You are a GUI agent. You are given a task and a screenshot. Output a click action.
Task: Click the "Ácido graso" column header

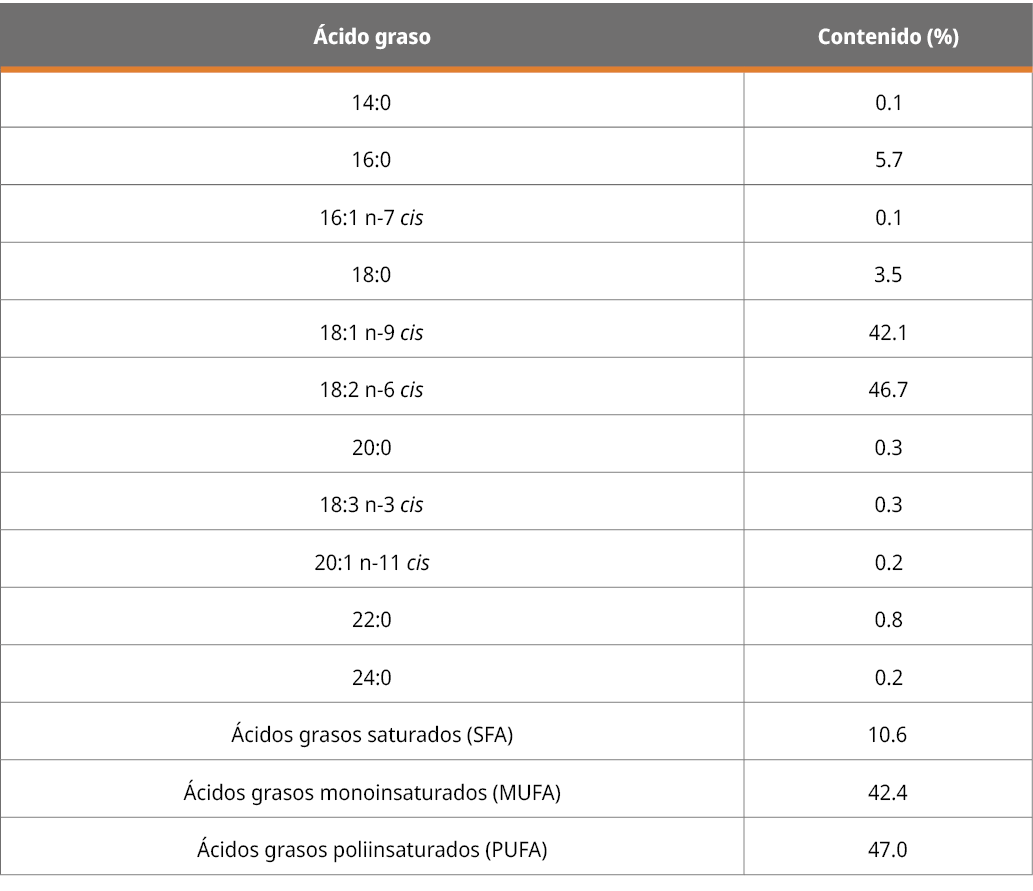pos(371,37)
